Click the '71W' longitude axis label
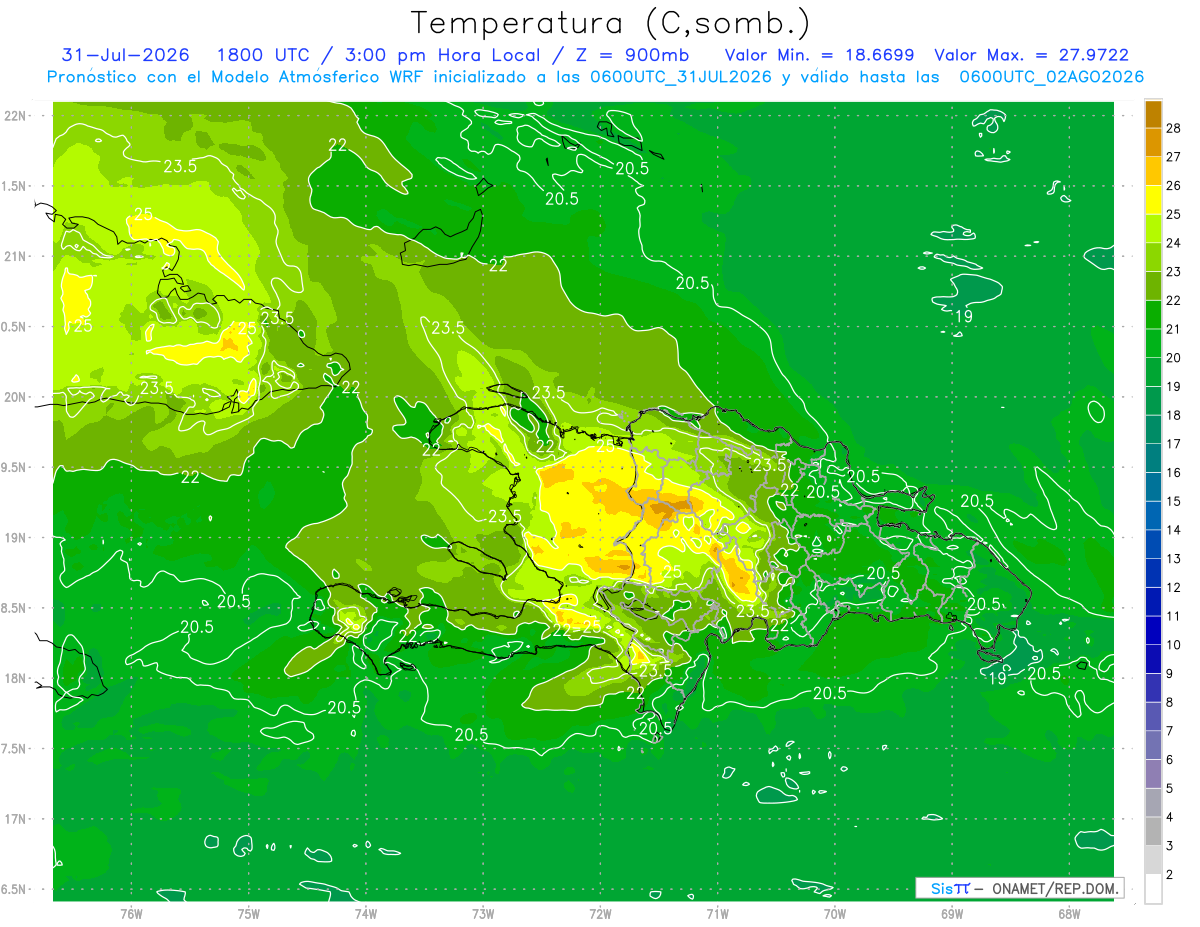The height and width of the screenshot is (927, 1200). click(717, 914)
